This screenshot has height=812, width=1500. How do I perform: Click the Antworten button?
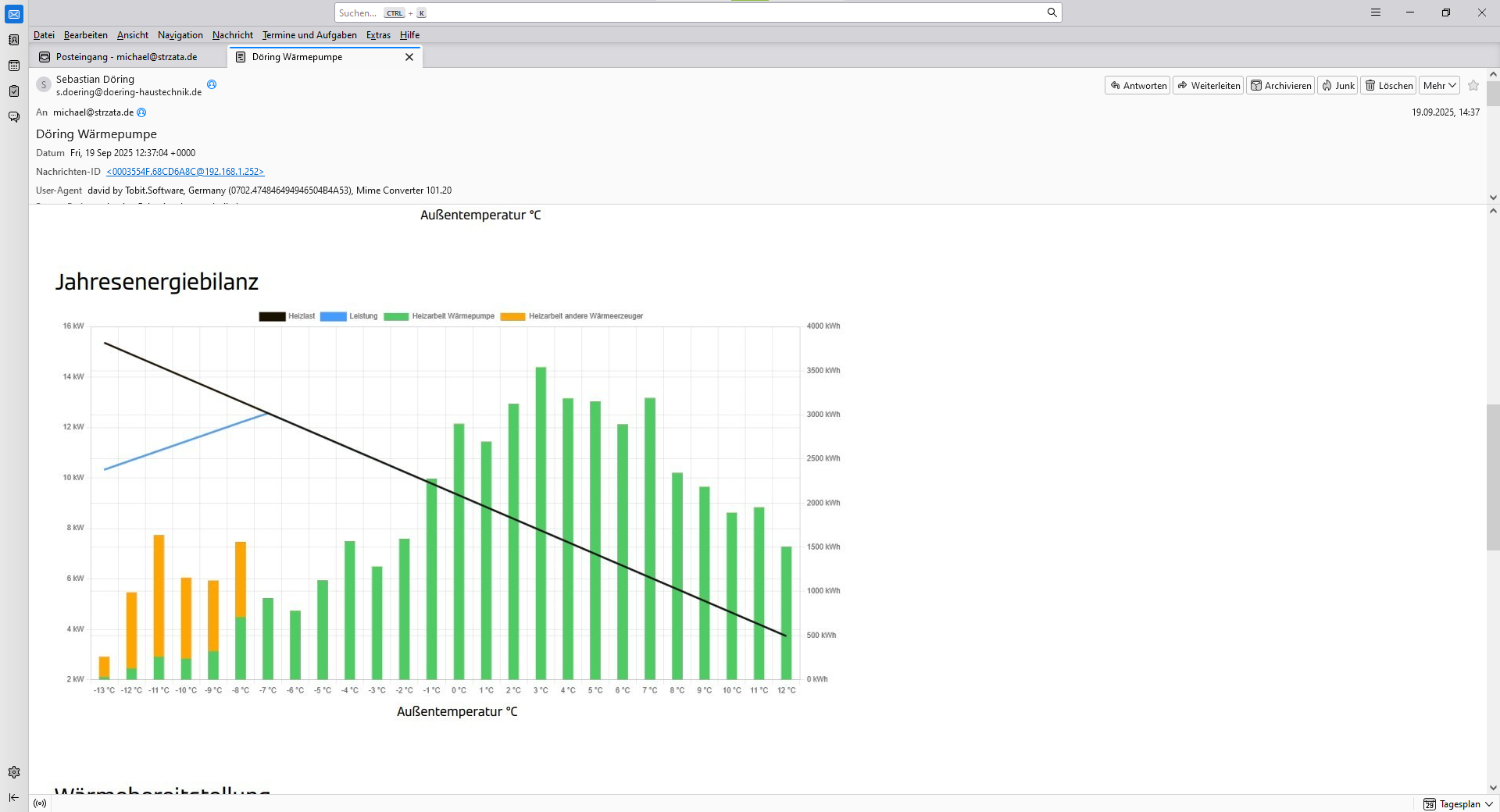pyautogui.click(x=1137, y=86)
